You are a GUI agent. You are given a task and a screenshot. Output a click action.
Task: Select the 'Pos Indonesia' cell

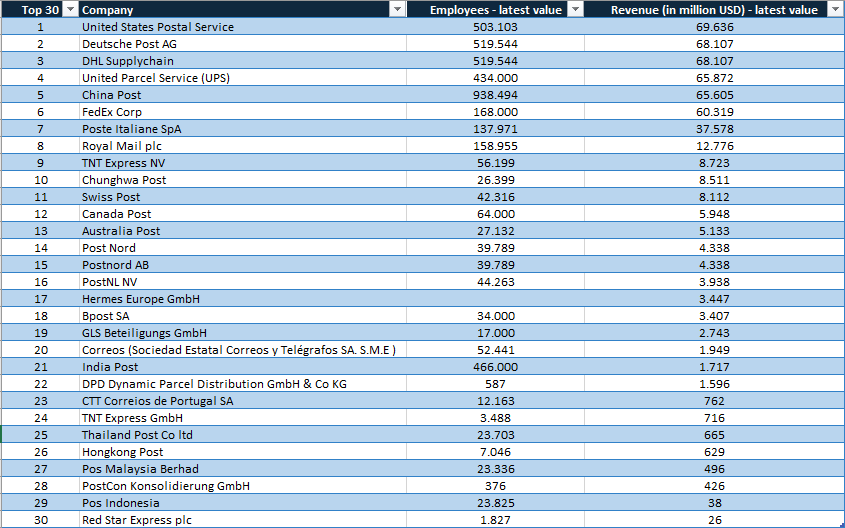click(x=243, y=502)
